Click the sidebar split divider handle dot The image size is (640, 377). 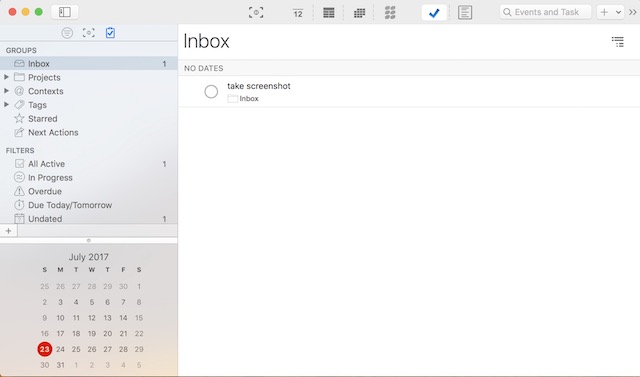89,240
